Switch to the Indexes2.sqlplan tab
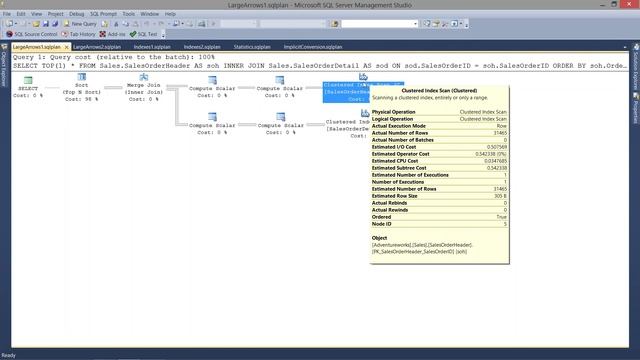This screenshot has width=640, height=360. click(x=202, y=47)
